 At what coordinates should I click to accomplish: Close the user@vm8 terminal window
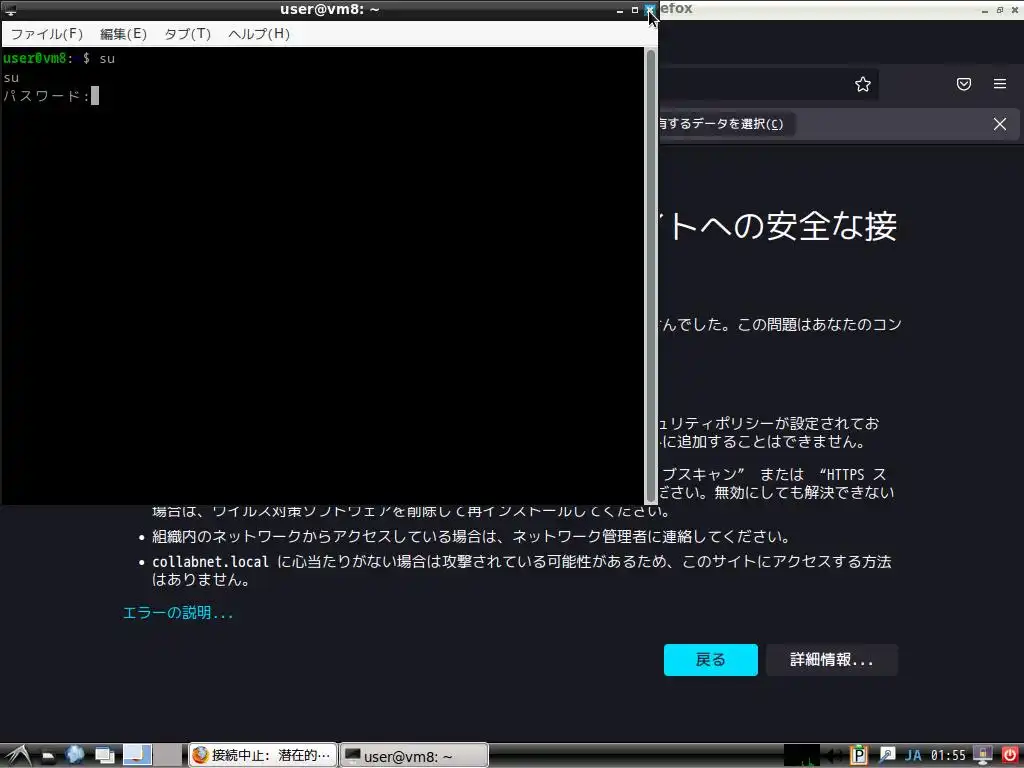point(650,10)
